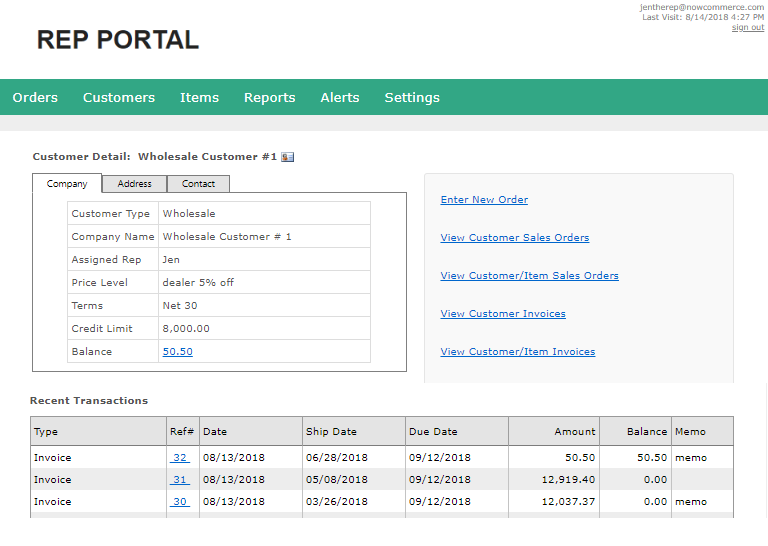Open the Orders menu

35,98
